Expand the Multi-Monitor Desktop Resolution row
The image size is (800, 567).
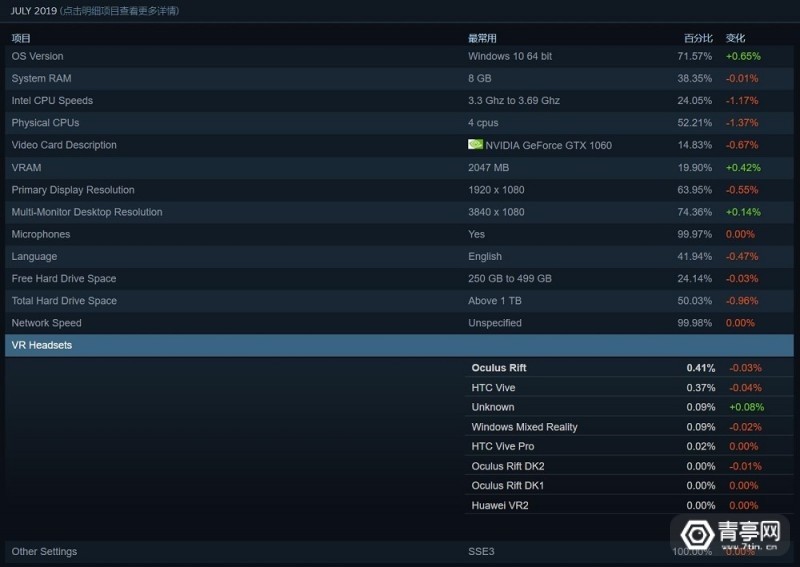399,212
